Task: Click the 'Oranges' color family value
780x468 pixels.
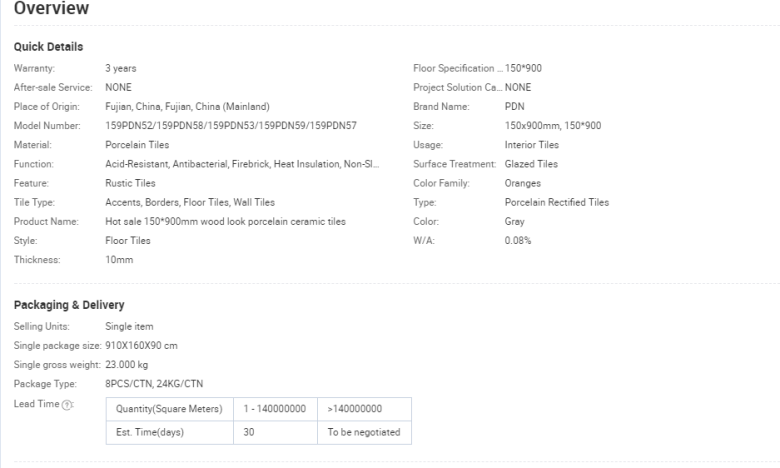Action: click(x=524, y=183)
